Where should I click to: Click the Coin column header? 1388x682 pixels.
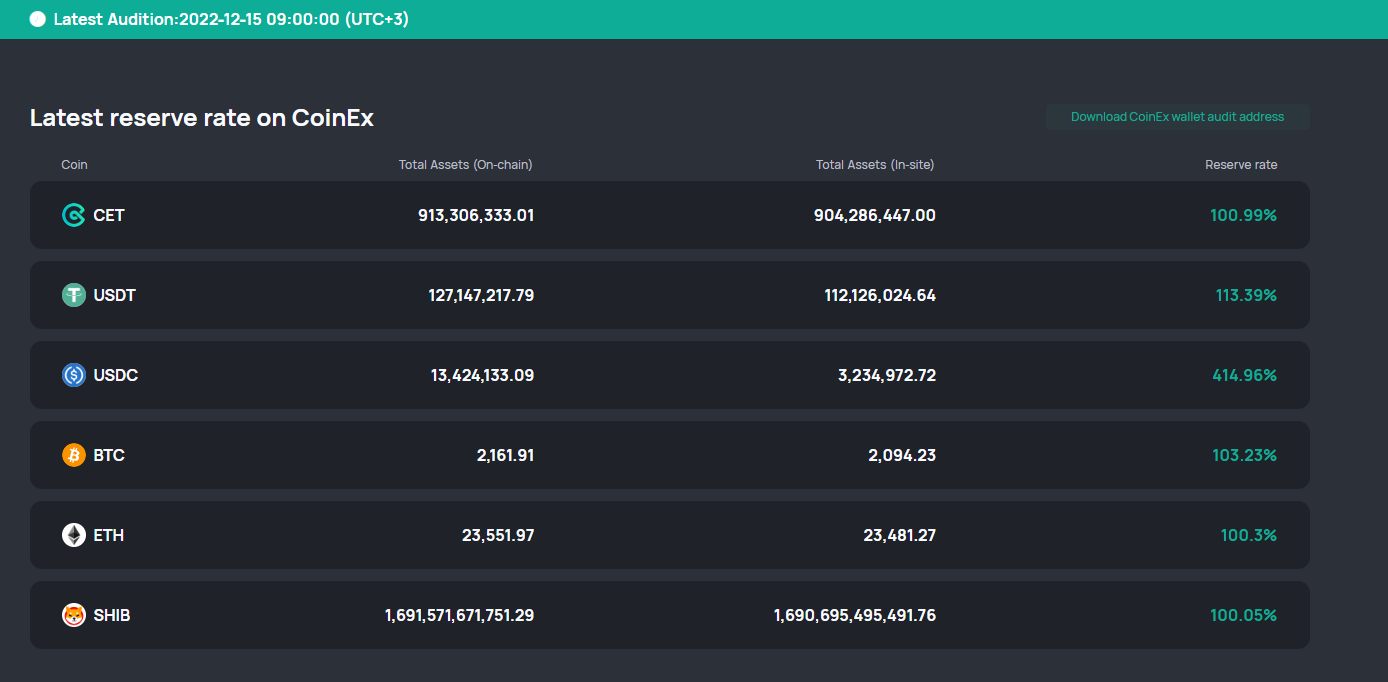(x=74, y=165)
